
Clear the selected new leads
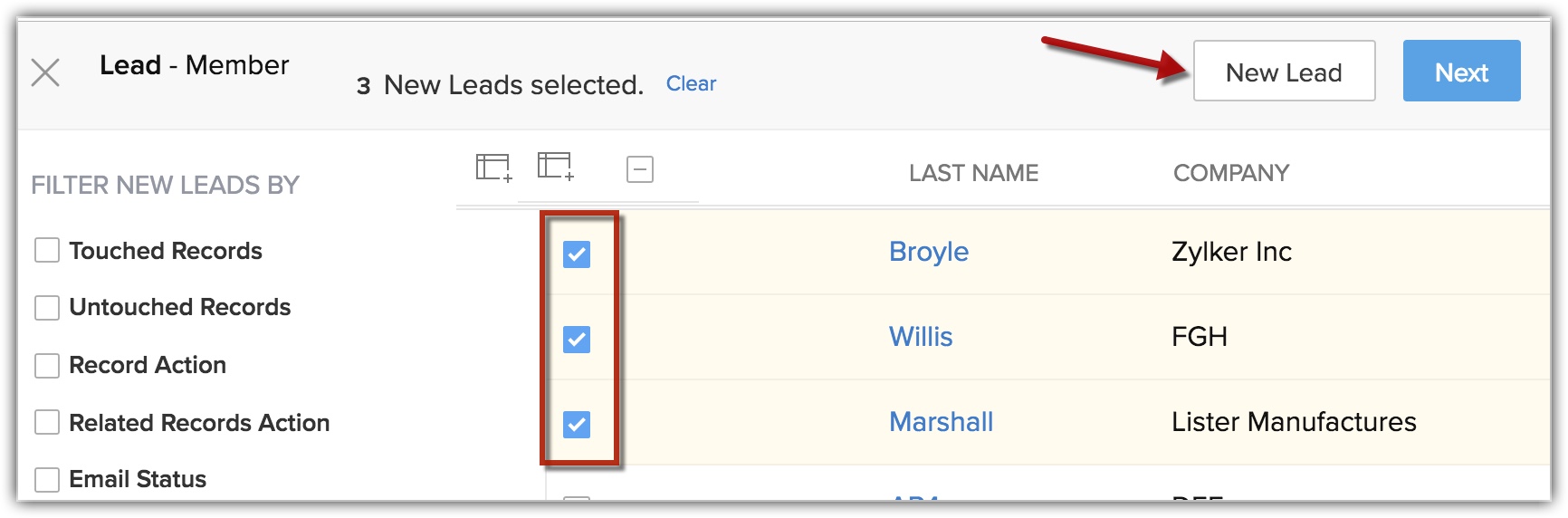pyautogui.click(x=691, y=84)
